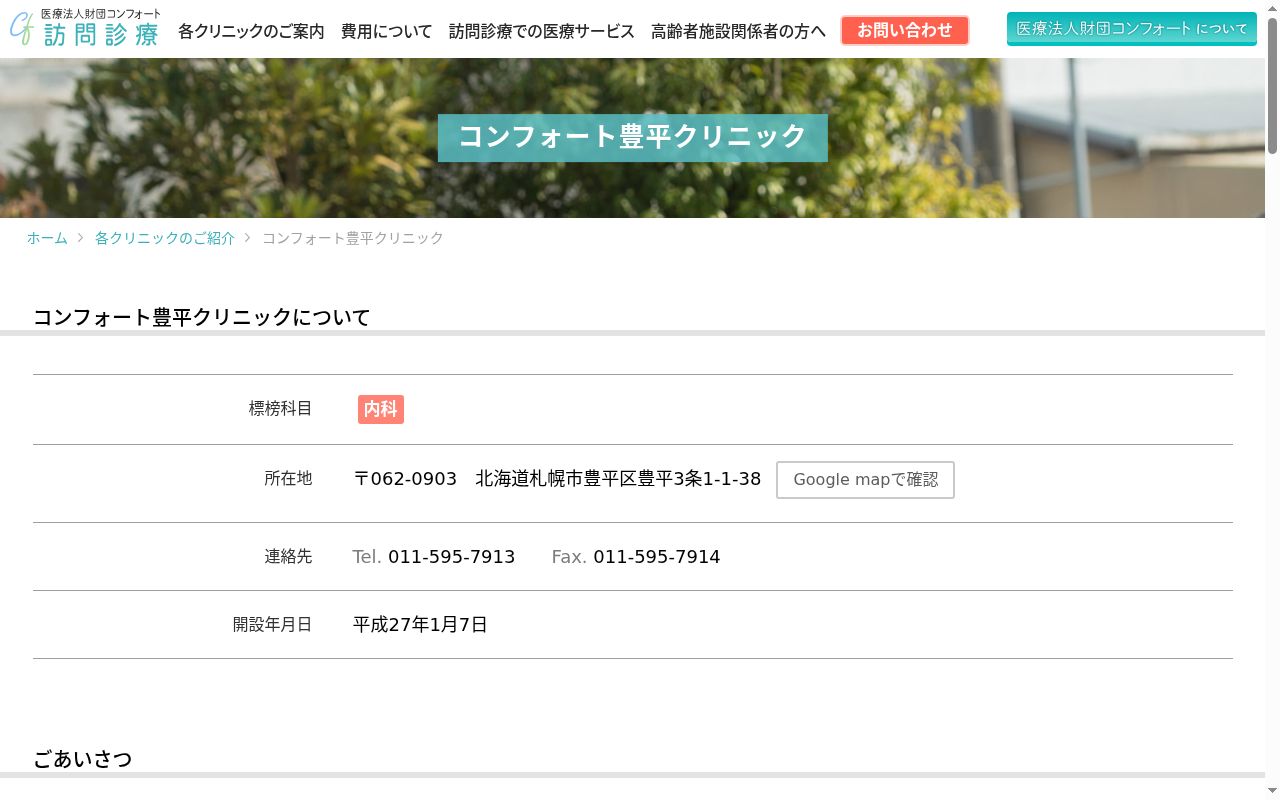Click telephone number 011-595-7913
This screenshot has height=800, width=1280.
(451, 557)
